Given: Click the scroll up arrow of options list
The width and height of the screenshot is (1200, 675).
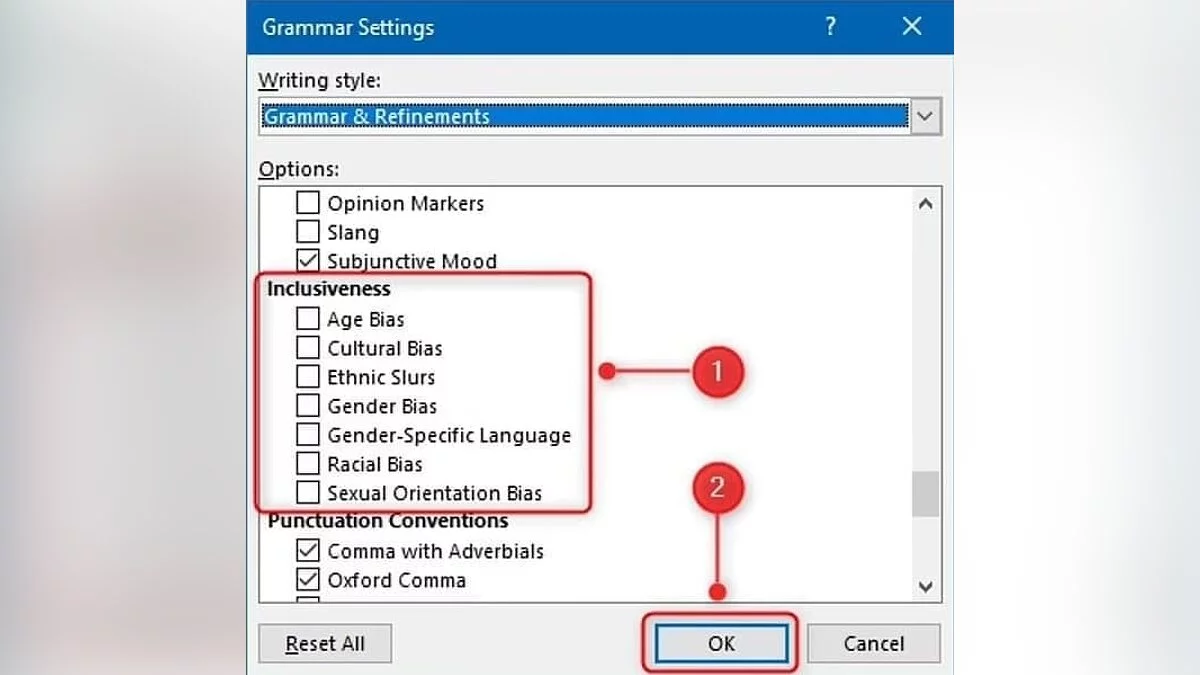Looking at the screenshot, I should (925, 203).
